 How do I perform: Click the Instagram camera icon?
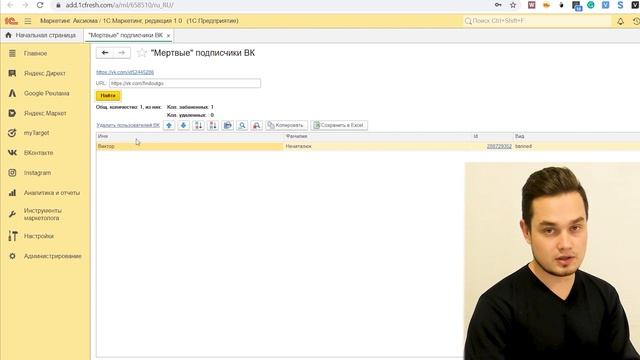click(12, 173)
